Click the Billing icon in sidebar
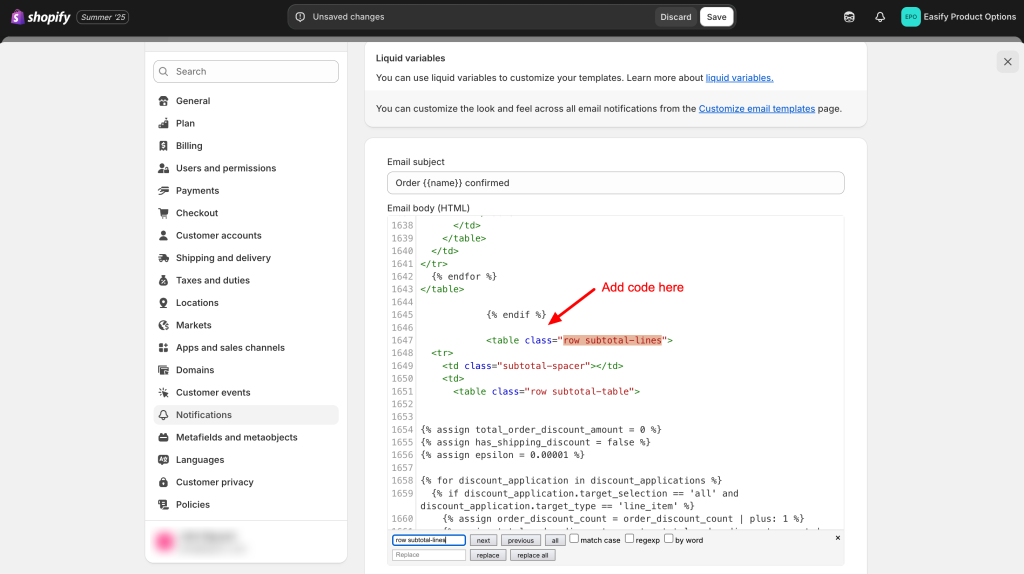Image resolution: width=1024 pixels, height=574 pixels. (163, 146)
